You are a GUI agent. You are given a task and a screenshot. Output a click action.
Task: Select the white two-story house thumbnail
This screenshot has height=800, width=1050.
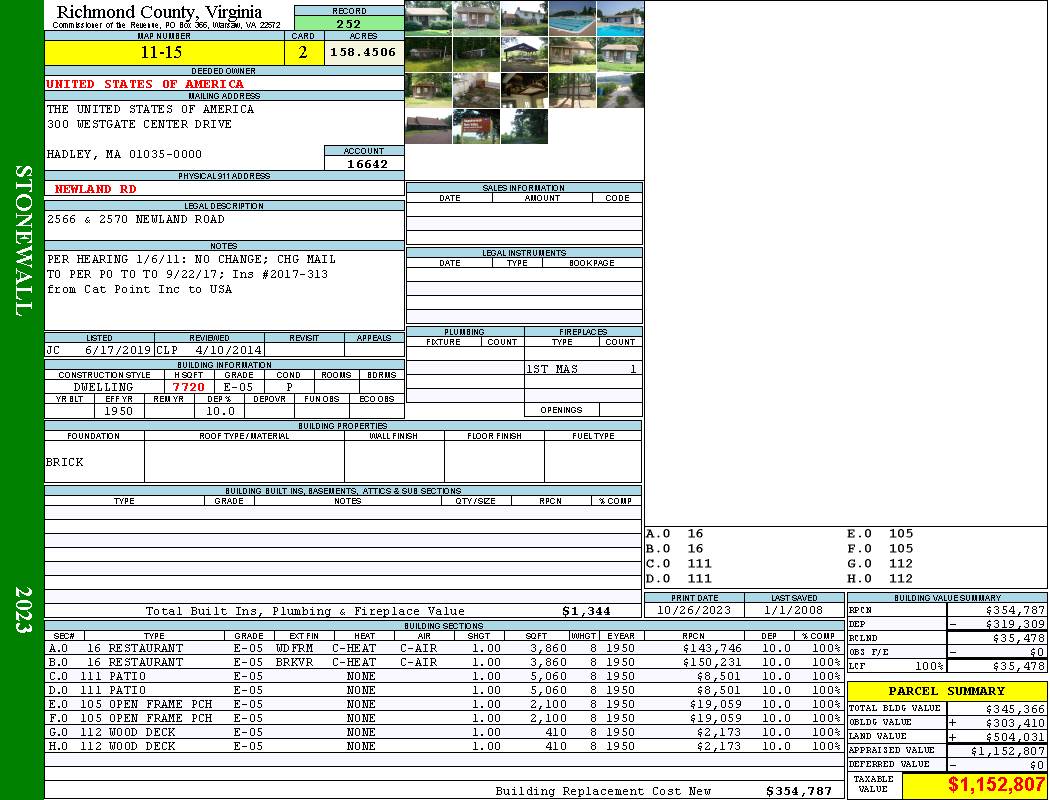point(524,18)
